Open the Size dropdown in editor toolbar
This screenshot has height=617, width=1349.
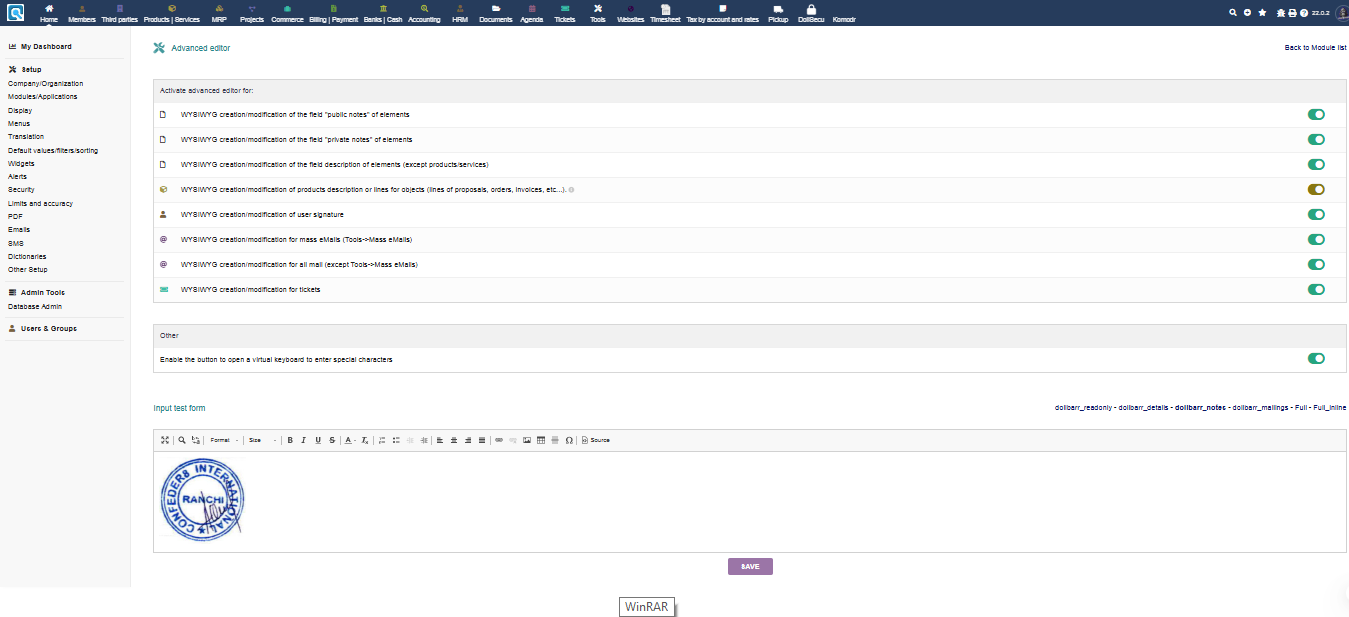coord(262,440)
